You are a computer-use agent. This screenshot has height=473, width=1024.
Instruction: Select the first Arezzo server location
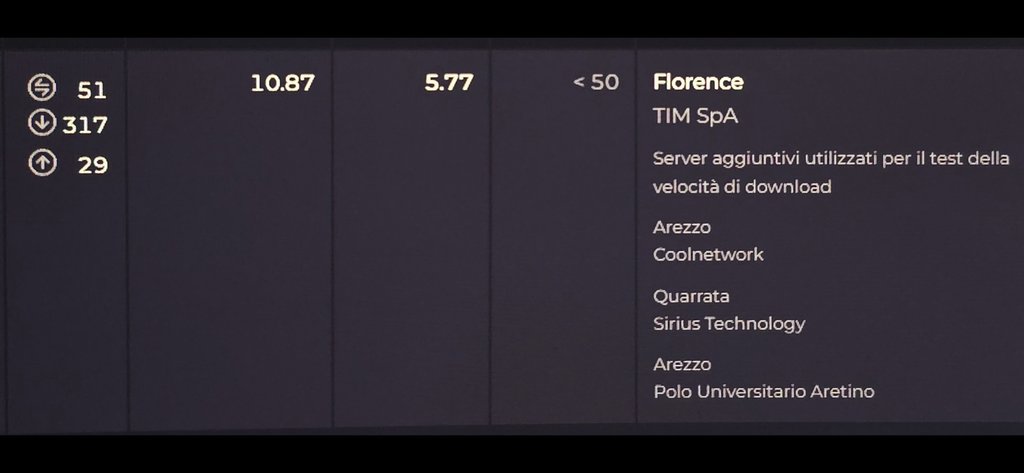[x=682, y=227]
